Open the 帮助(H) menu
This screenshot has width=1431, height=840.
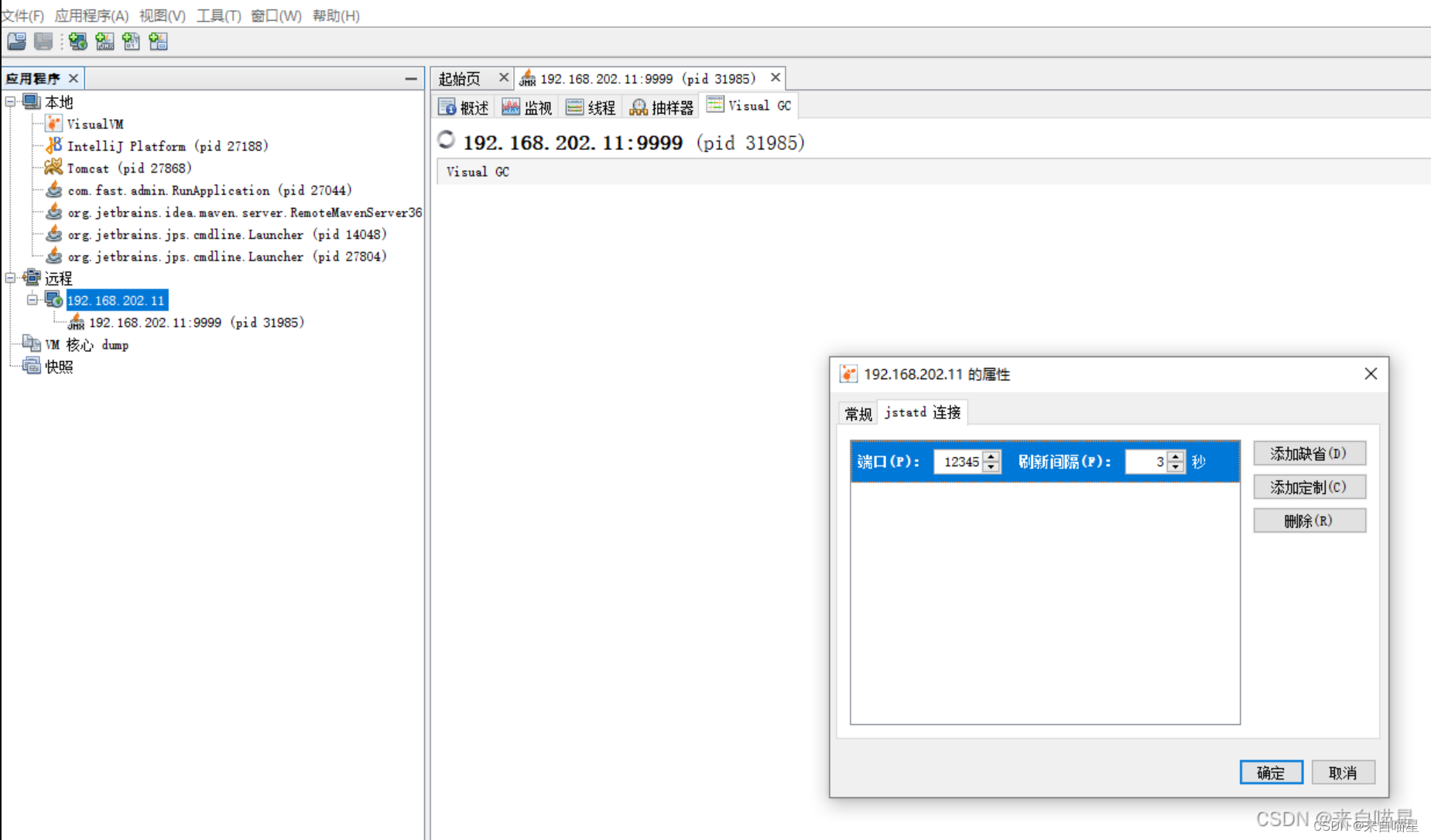336,15
